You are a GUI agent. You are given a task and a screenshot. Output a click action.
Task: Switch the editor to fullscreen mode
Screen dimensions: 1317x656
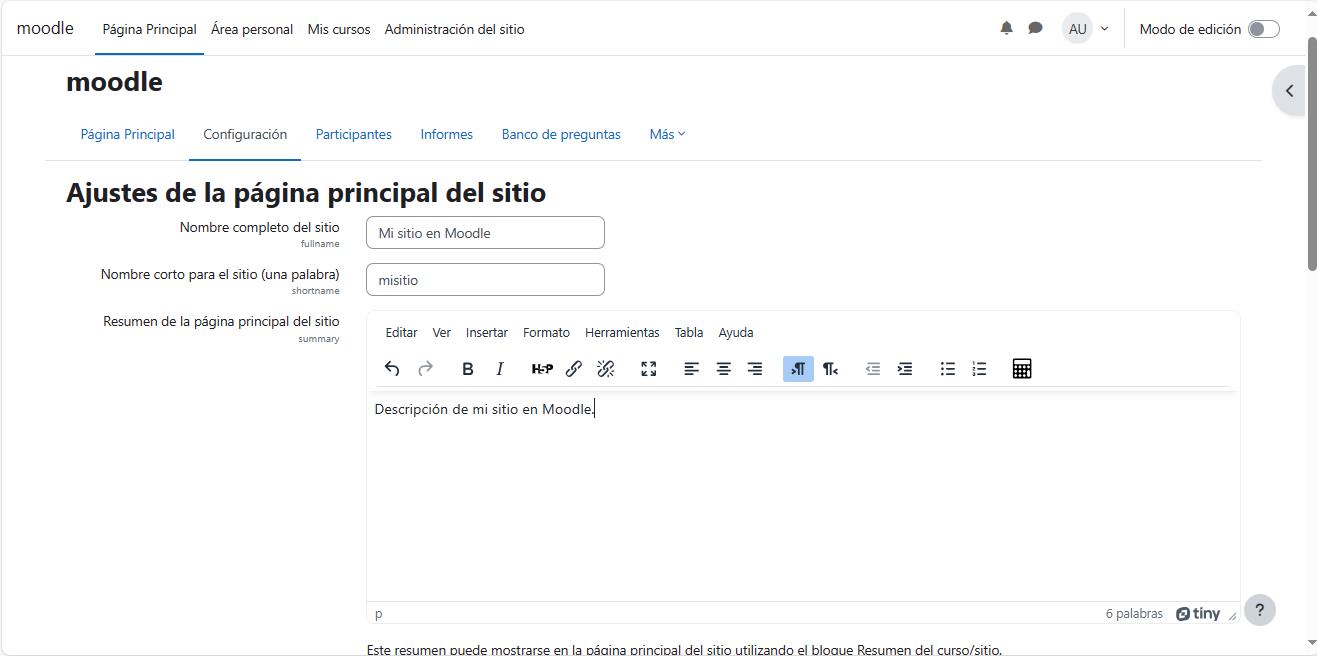click(648, 369)
